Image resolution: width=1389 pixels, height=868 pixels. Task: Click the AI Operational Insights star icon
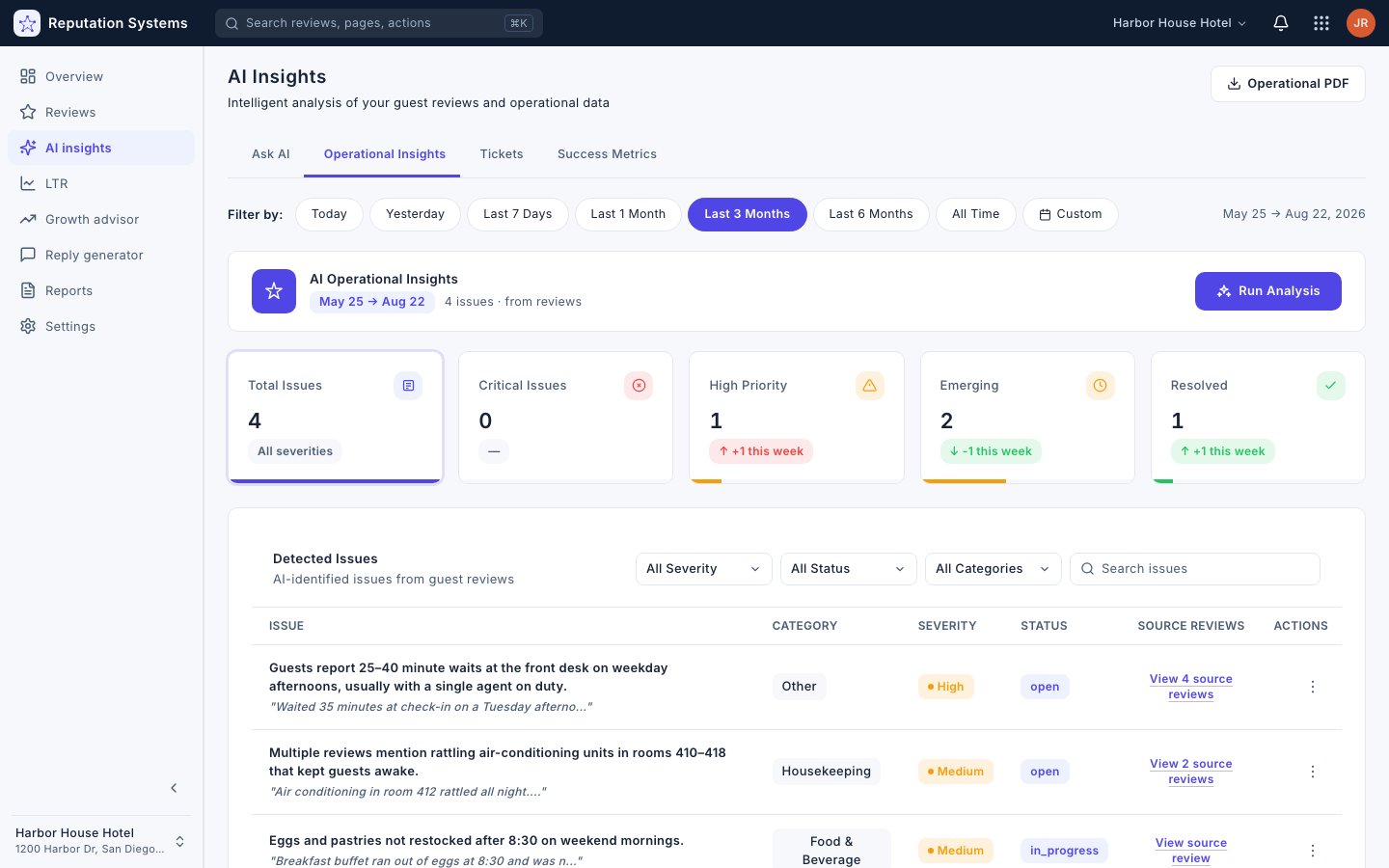[274, 291]
